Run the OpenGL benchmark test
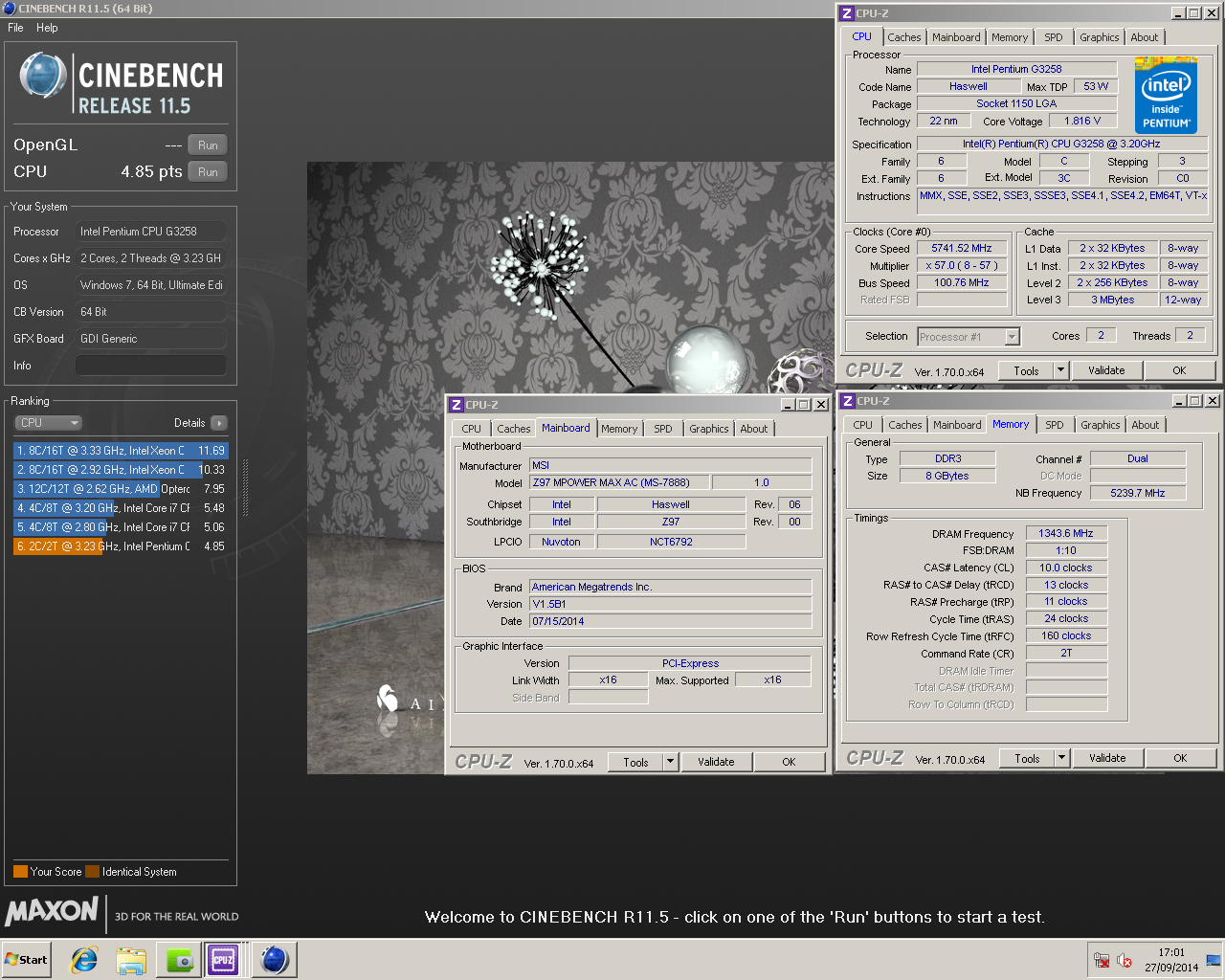Image resolution: width=1225 pixels, height=980 pixels. coord(208,145)
